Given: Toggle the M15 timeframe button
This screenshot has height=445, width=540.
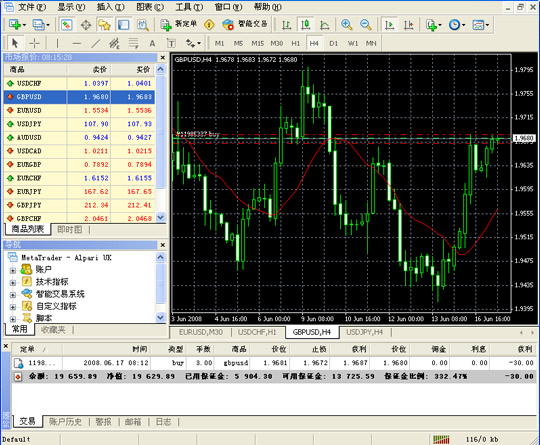Looking at the screenshot, I should (257, 43).
